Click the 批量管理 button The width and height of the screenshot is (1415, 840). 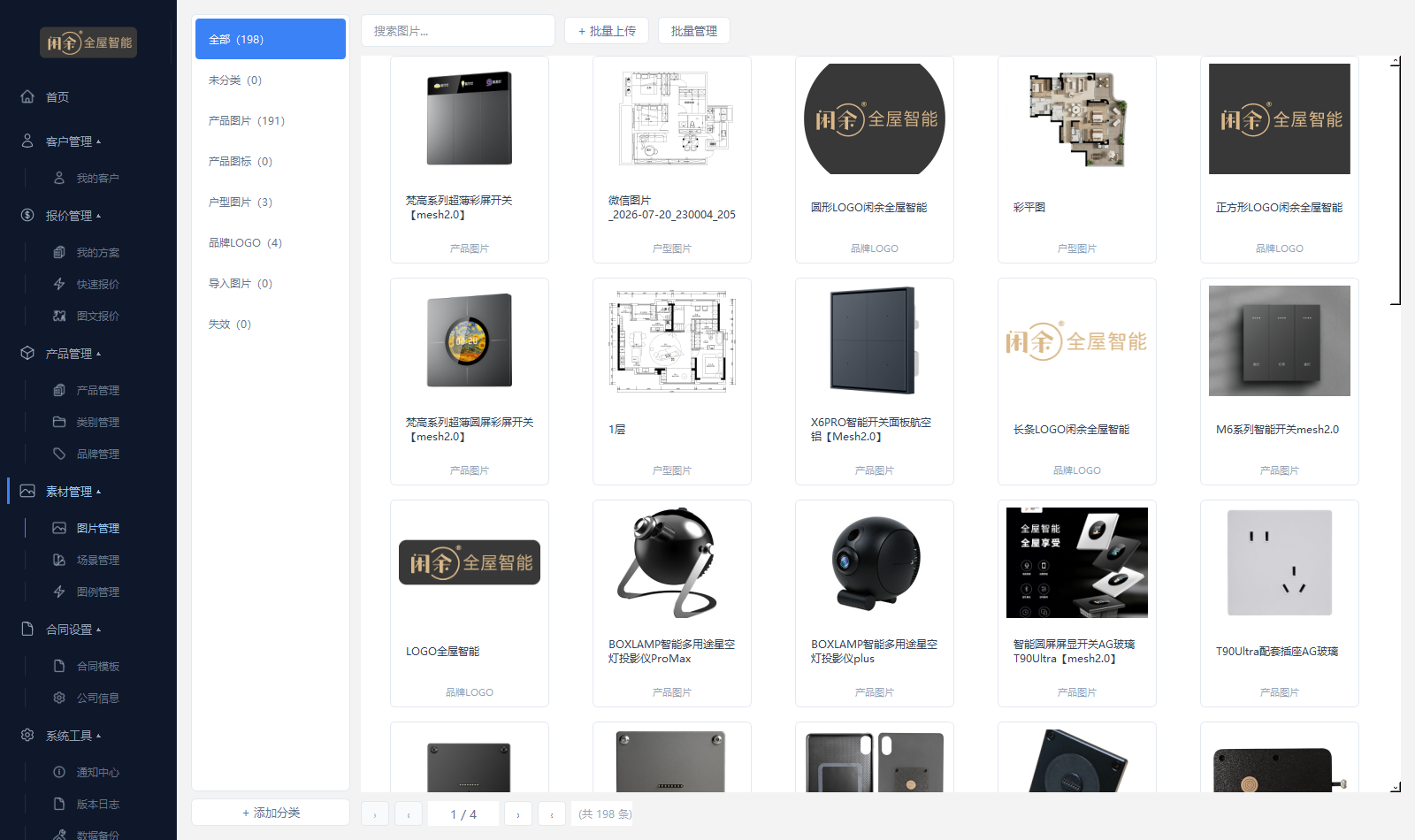click(x=694, y=31)
